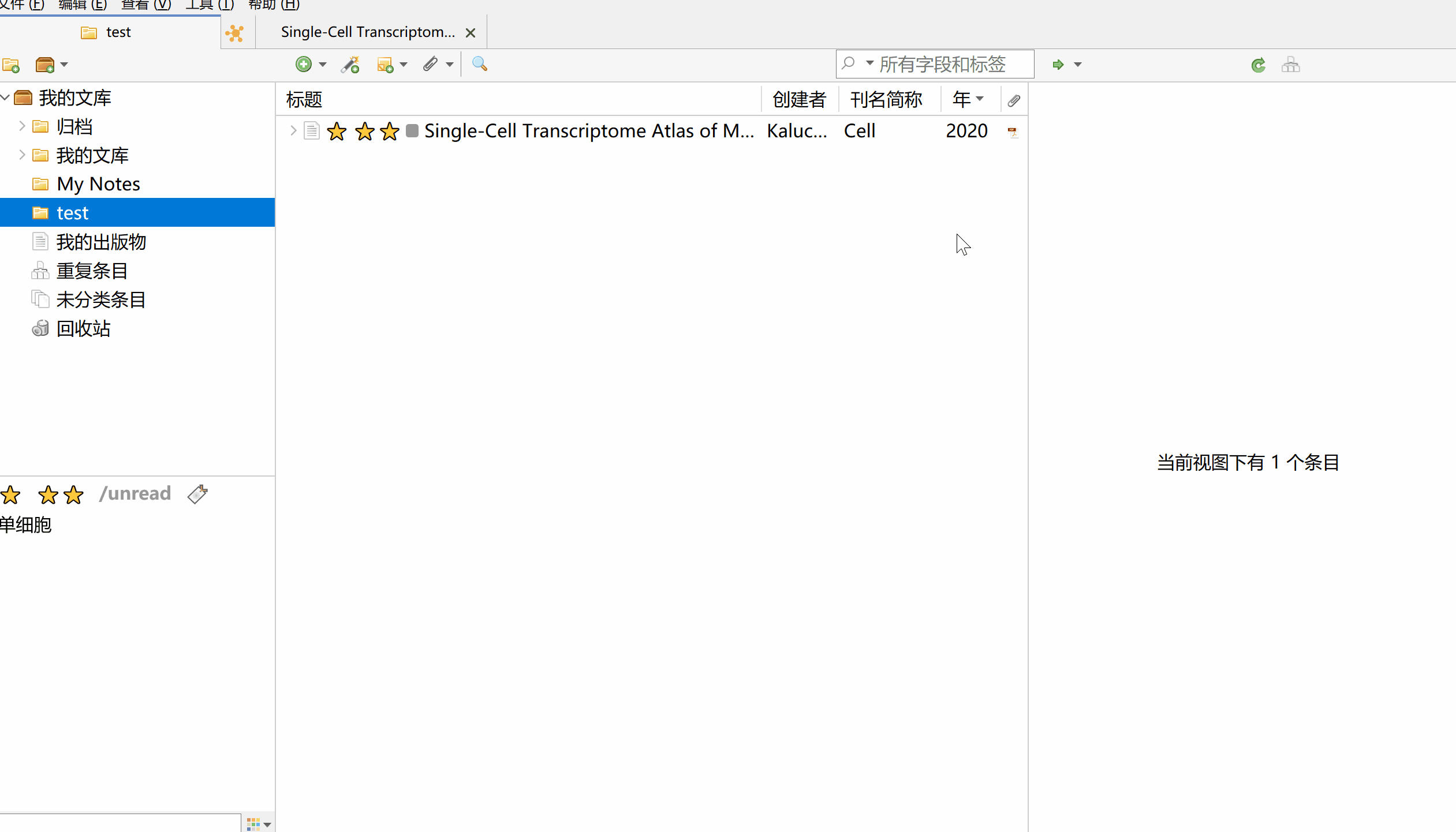1456x832 pixels.
Task: Open the 工具 menu
Action: [209, 5]
